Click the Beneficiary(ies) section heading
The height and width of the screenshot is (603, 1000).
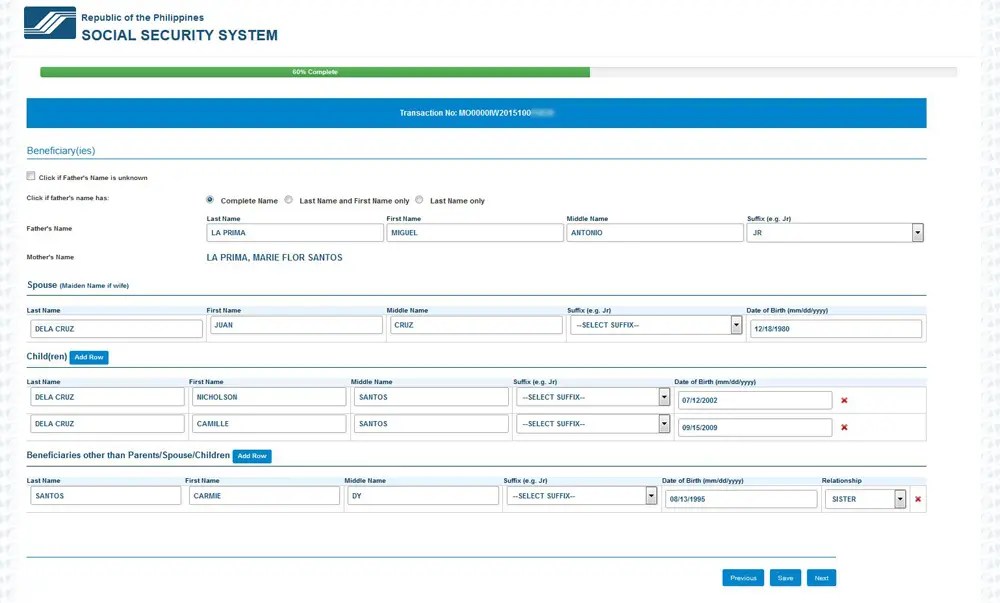pyautogui.click(x=61, y=151)
